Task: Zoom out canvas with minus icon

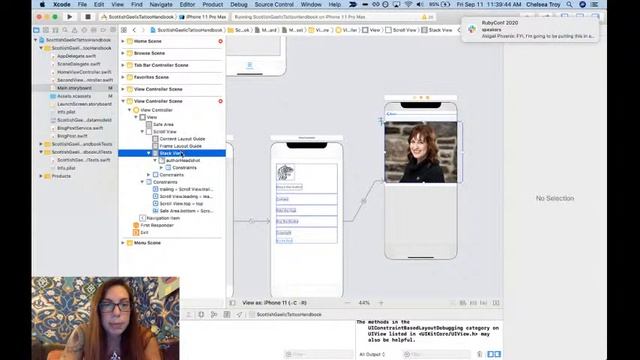Action: click(x=347, y=303)
